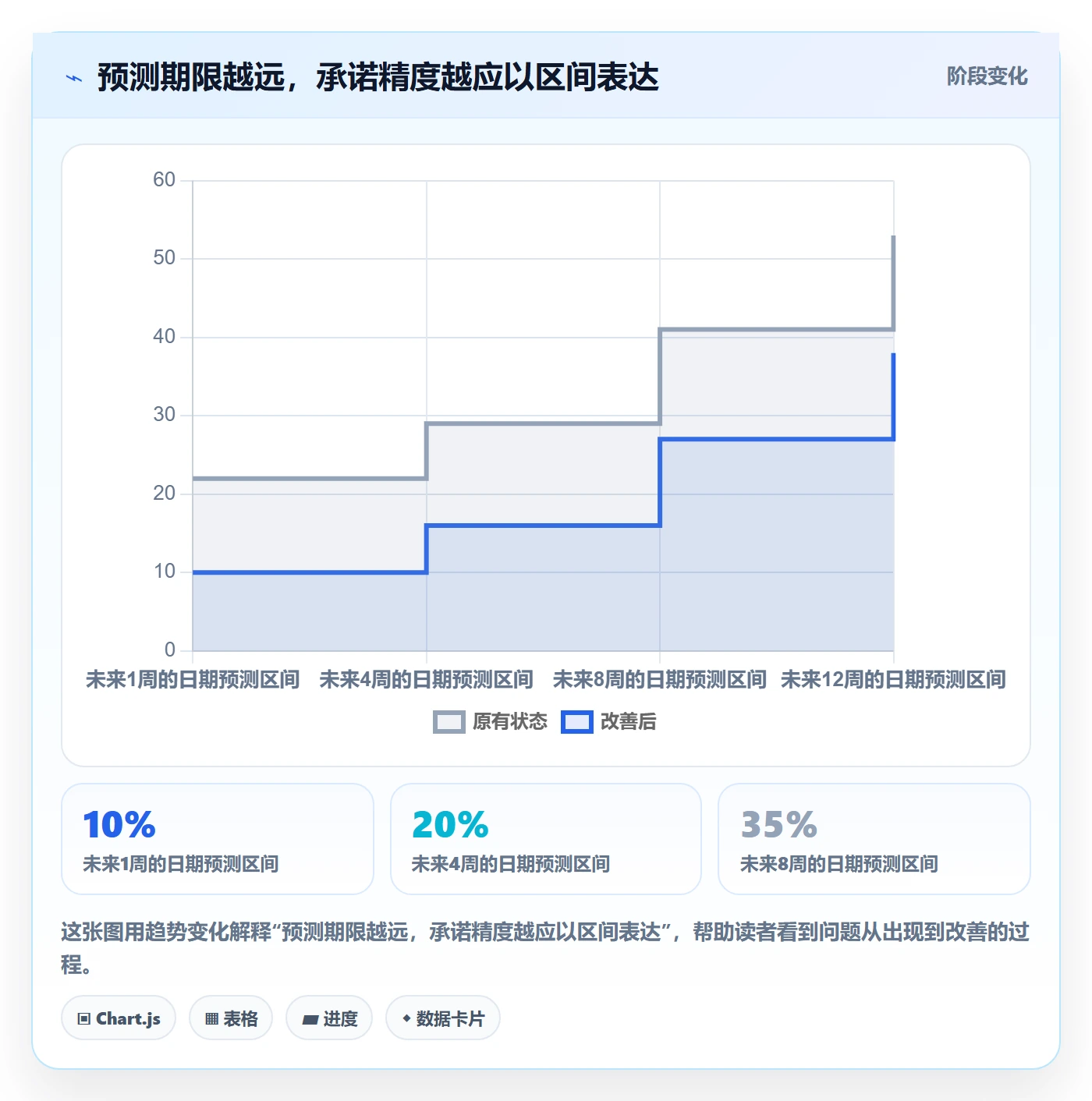
Task: Open the 10% stat card
Action: click(218, 839)
